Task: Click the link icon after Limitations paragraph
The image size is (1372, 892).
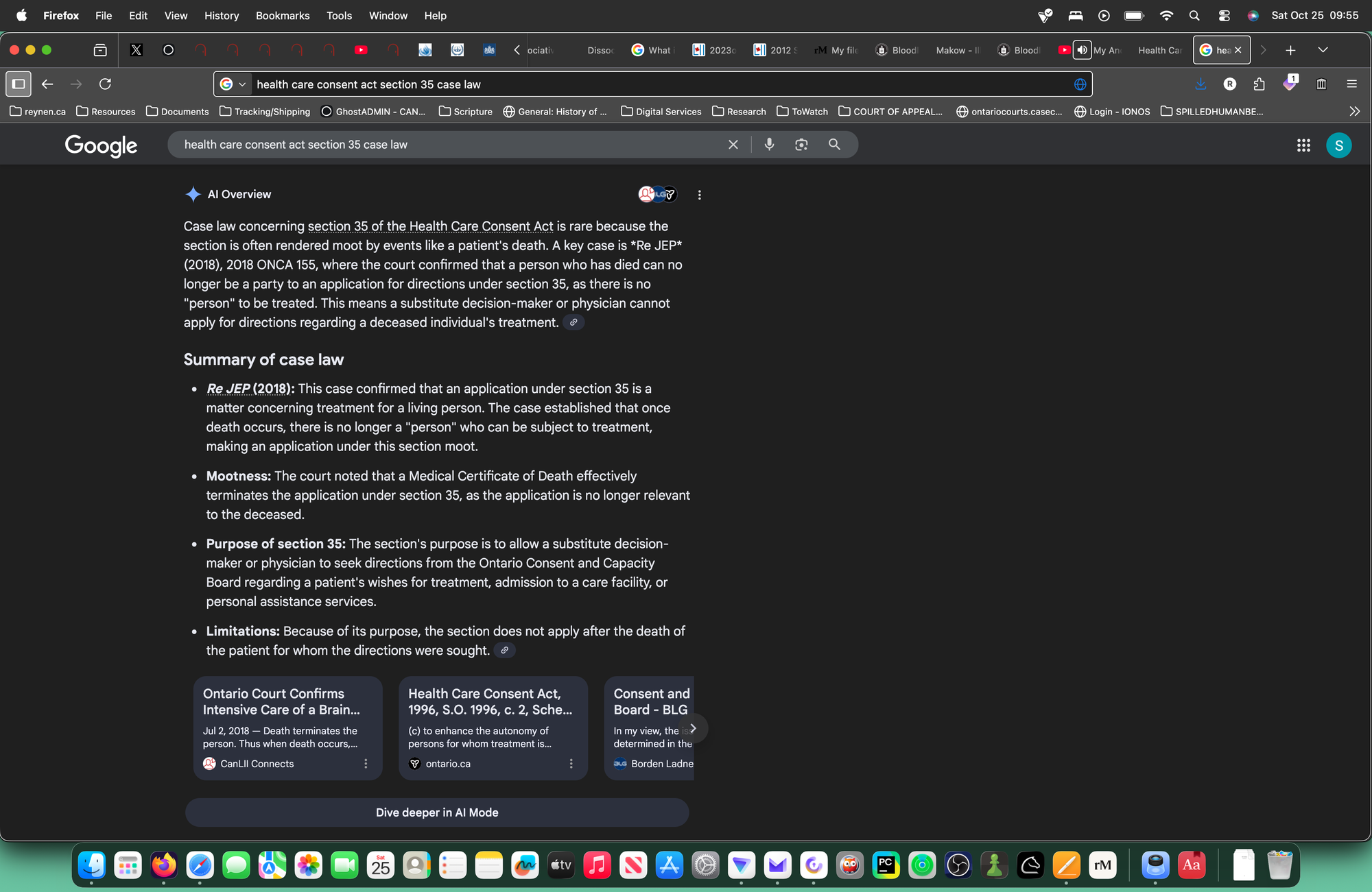Action: 505,650
